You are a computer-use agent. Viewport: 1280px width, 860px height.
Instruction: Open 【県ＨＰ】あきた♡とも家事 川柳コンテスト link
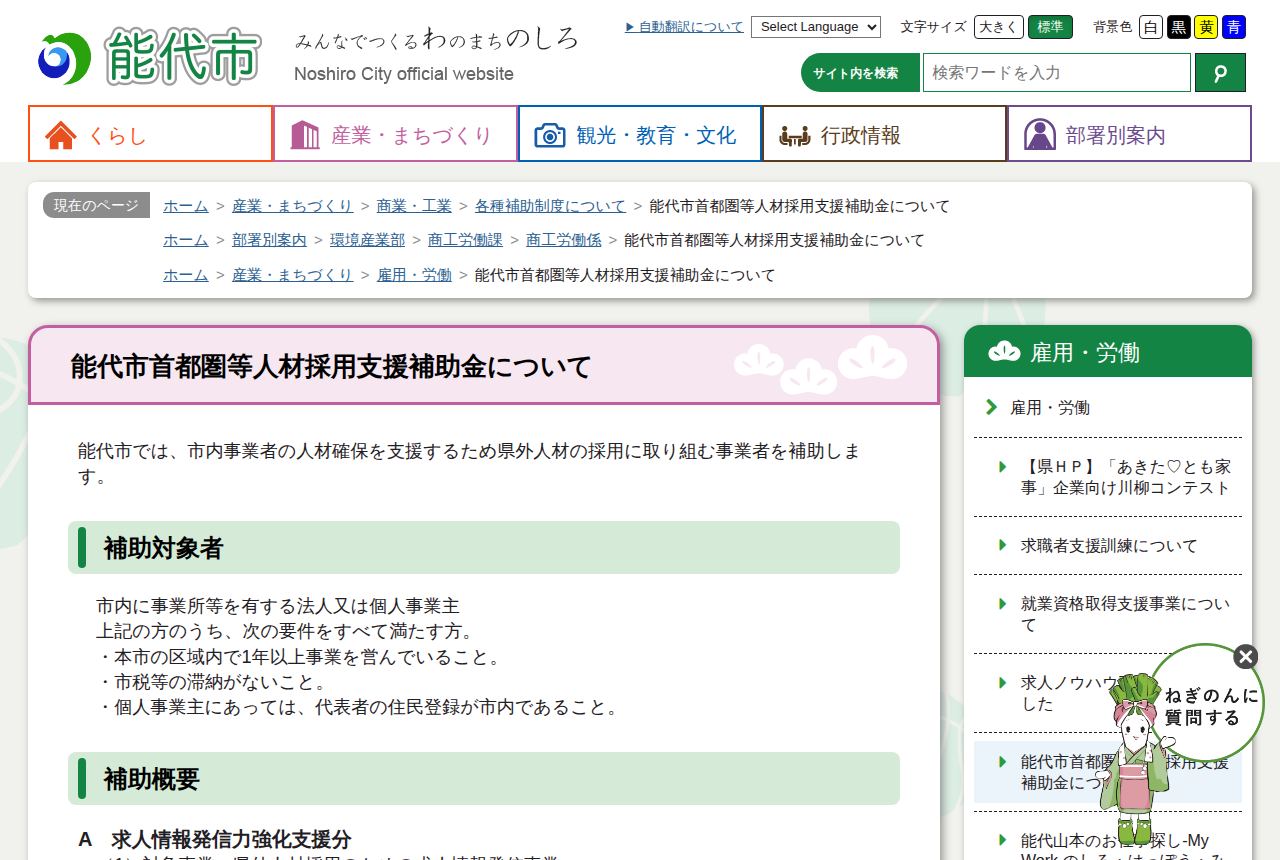(x=1125, y=477)
